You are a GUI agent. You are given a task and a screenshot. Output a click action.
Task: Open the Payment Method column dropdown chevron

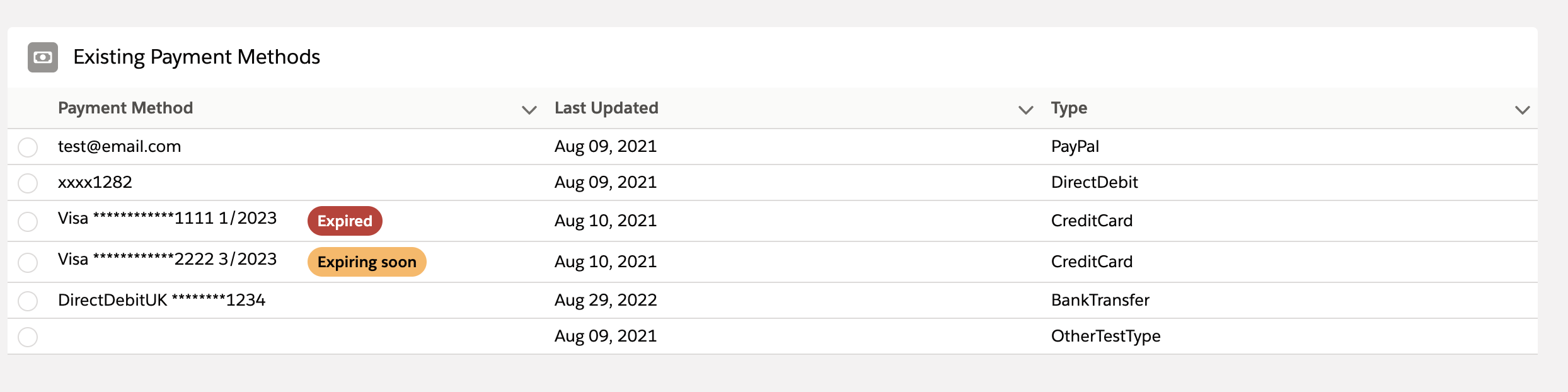[x=529, y=110]
